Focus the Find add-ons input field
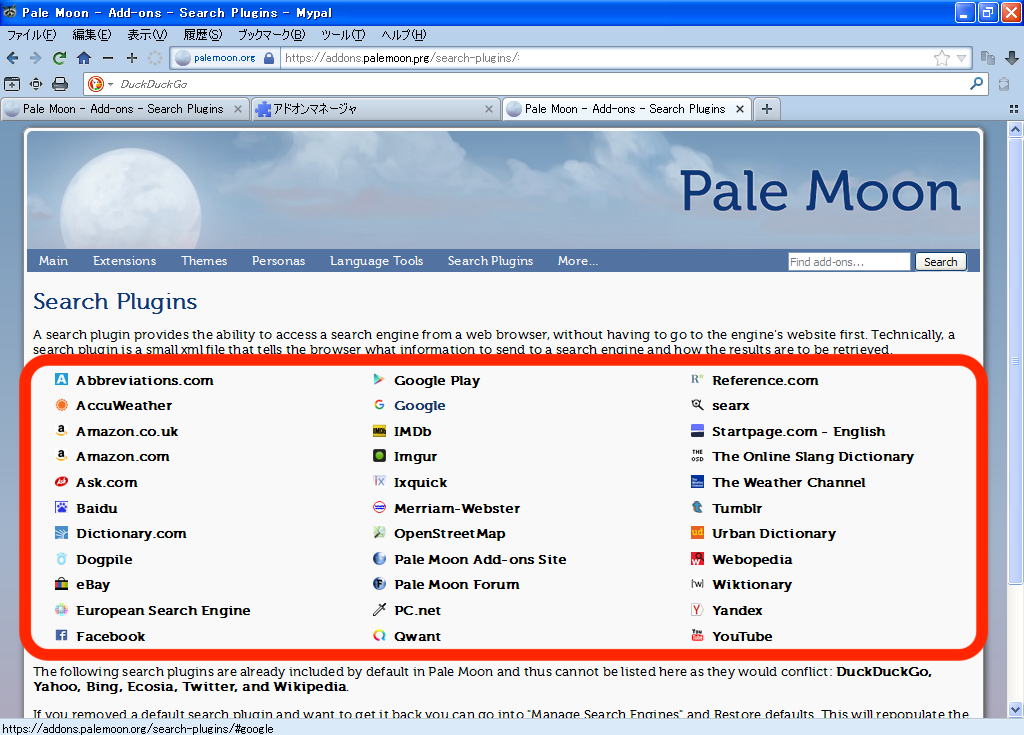 tap(849, 261)
